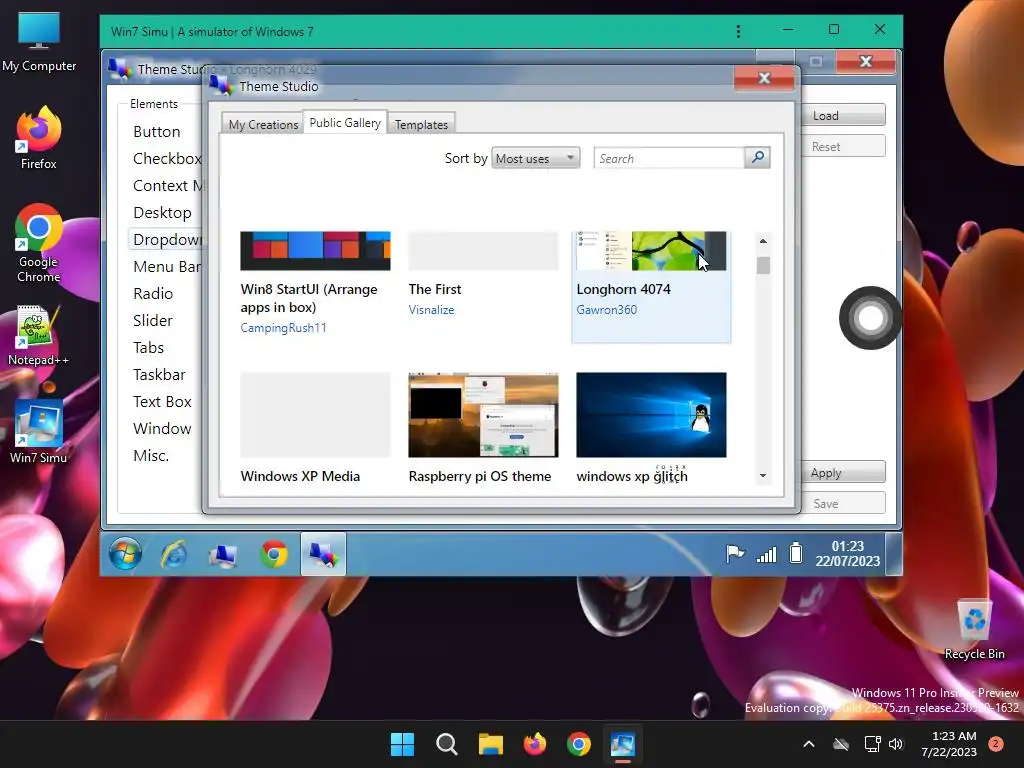This screenshot has height=768, width=1024.
Task: Select Desktop in the Elements list
Action: click(163, 213)
